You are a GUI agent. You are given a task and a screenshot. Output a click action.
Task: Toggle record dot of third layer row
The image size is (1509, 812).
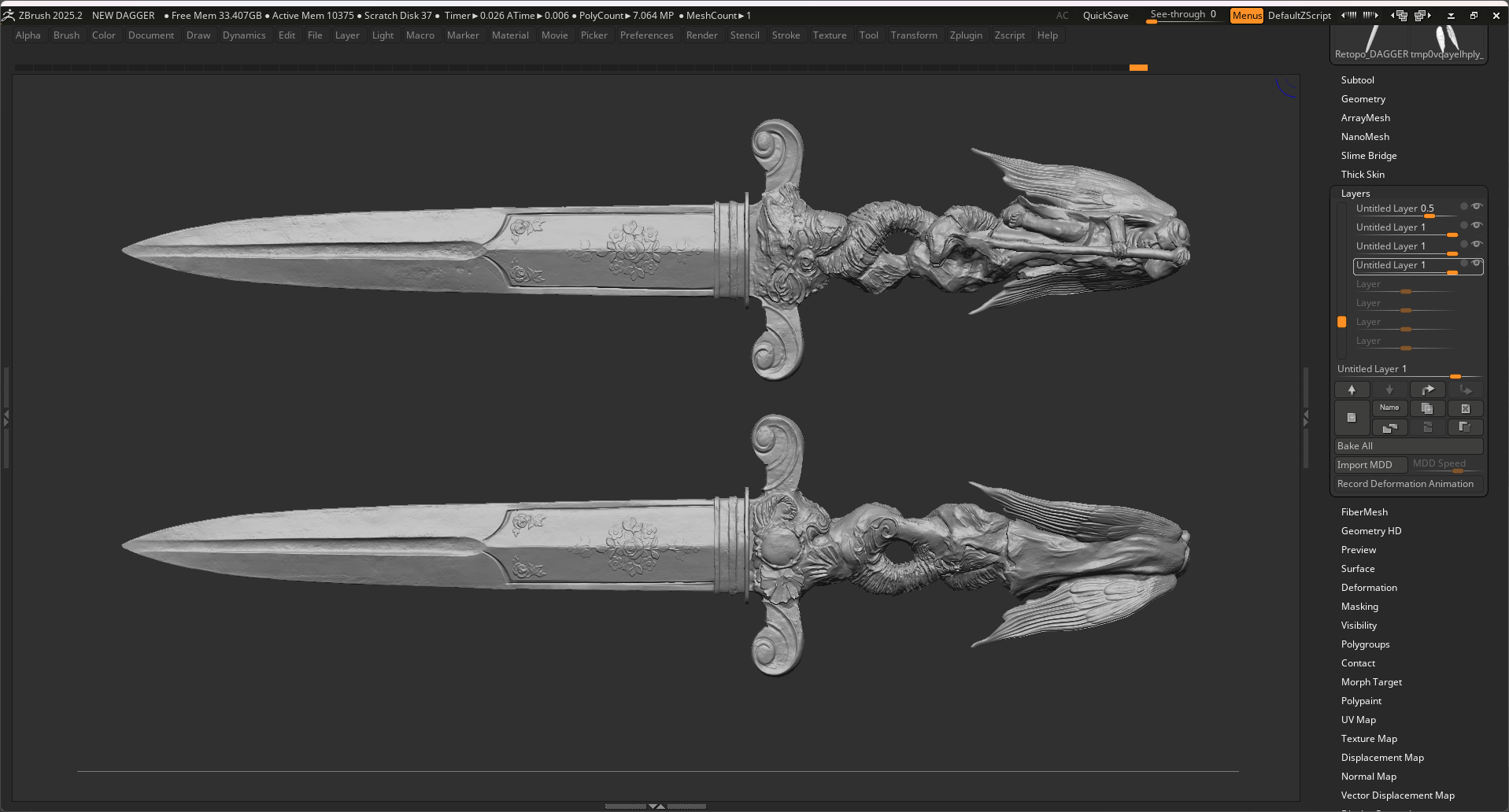[1464, 244]
